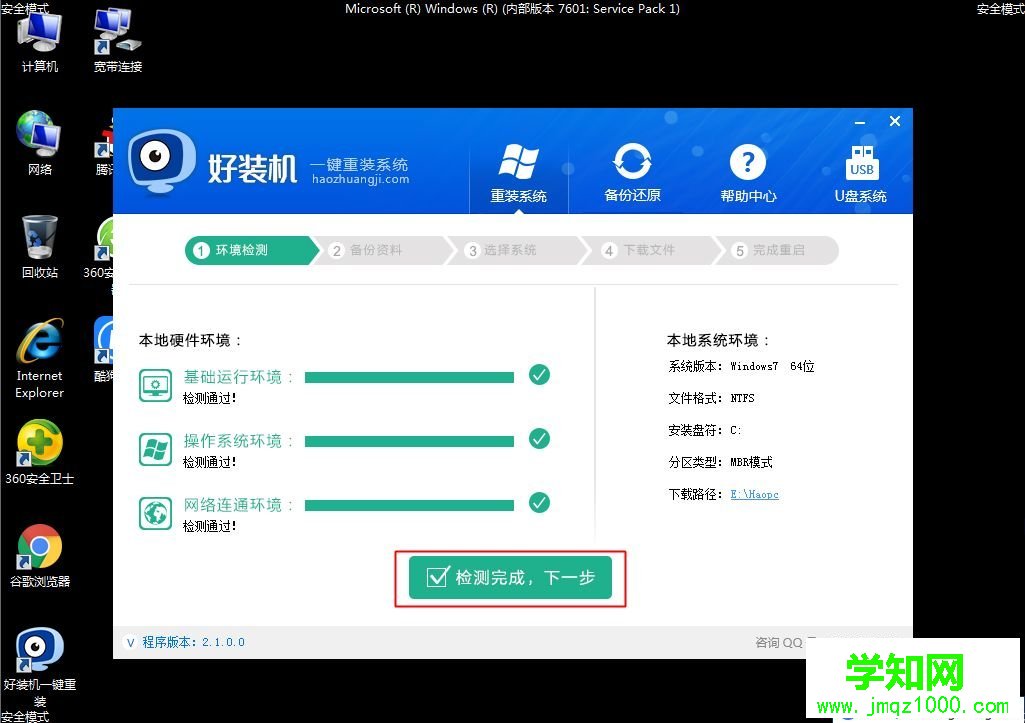Launch 360安全卫士 from the desktop
The width and height of the screenshot is (1025, 723).
(x=39, y=443)
